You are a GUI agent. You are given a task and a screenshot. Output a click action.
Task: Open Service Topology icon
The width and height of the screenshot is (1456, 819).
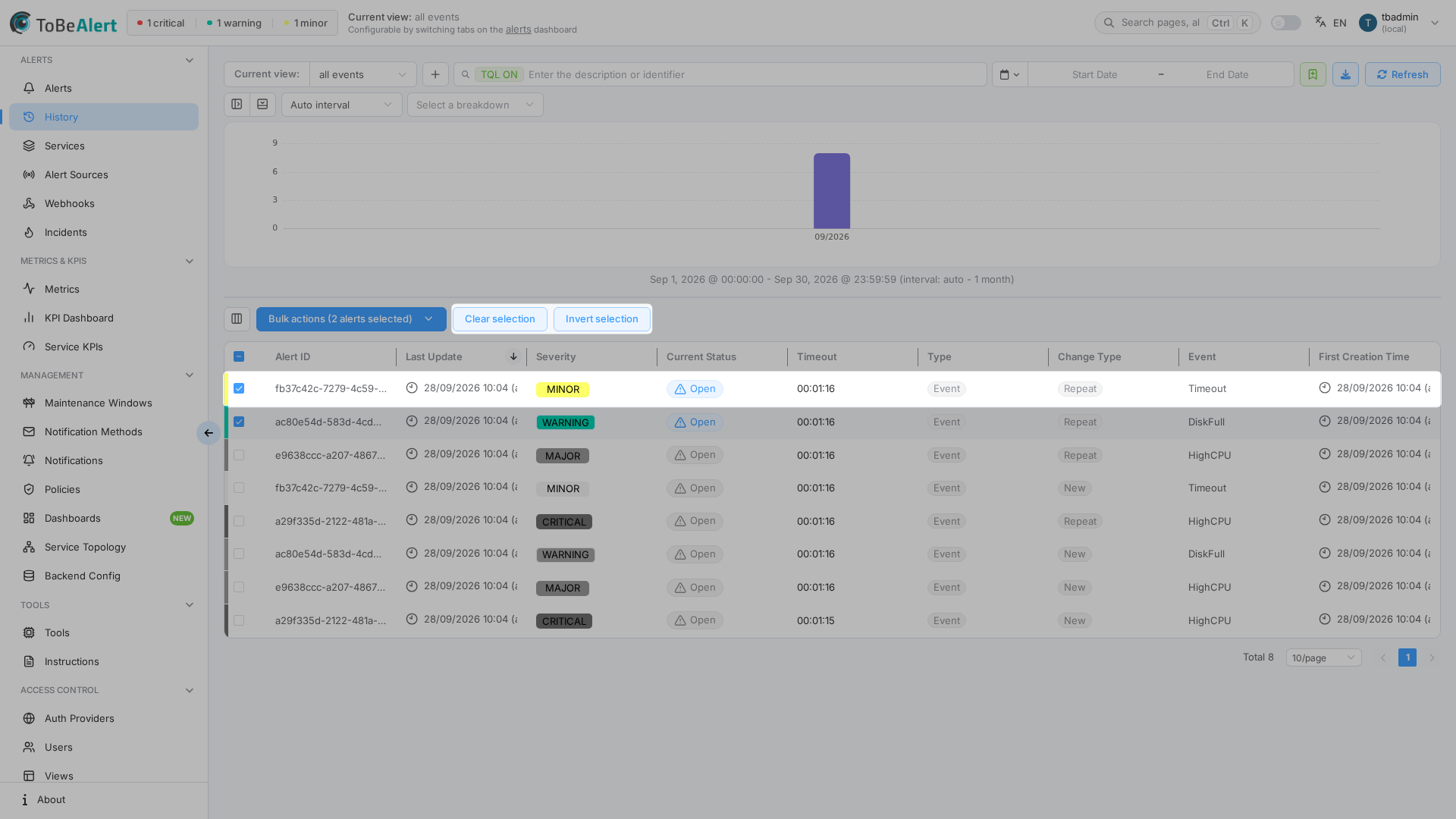[29, 547]
